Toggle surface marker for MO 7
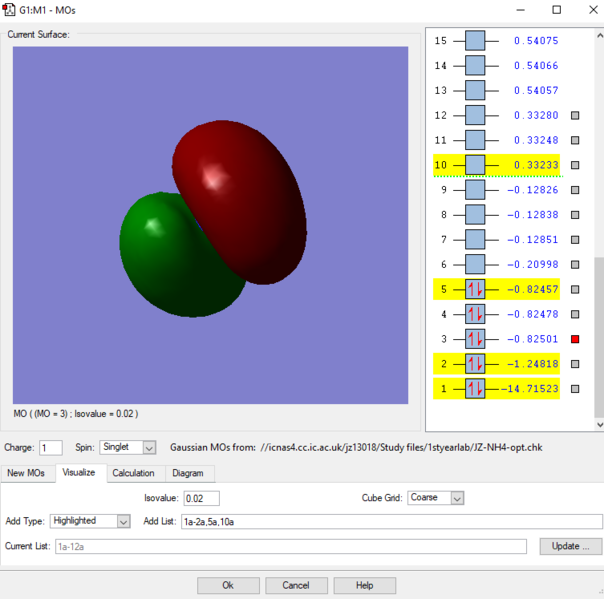Screen dimensions: 604x599 (x=575, y=240)
